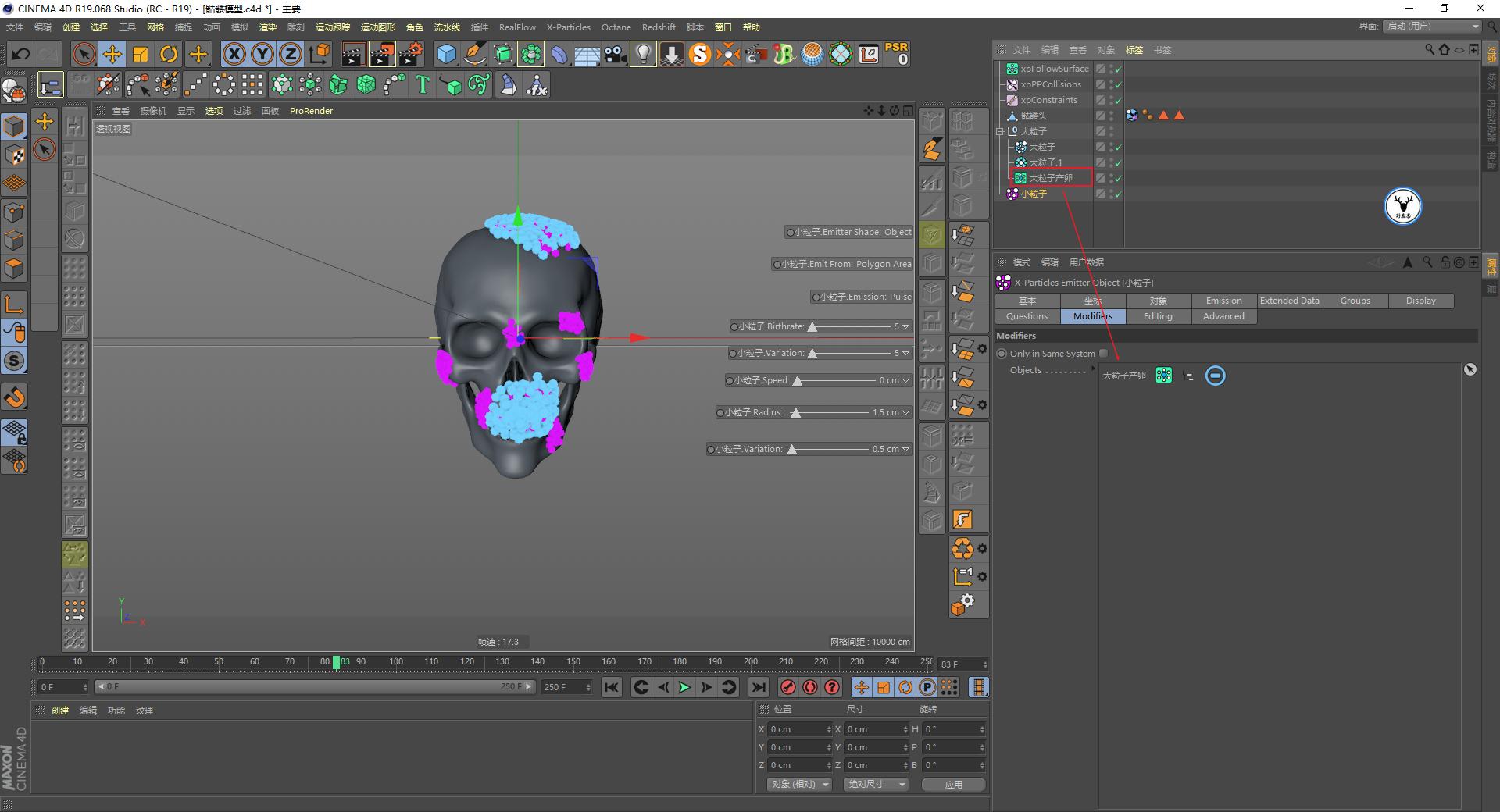Click the camera icon in the toolbar

tap(615, 54)
